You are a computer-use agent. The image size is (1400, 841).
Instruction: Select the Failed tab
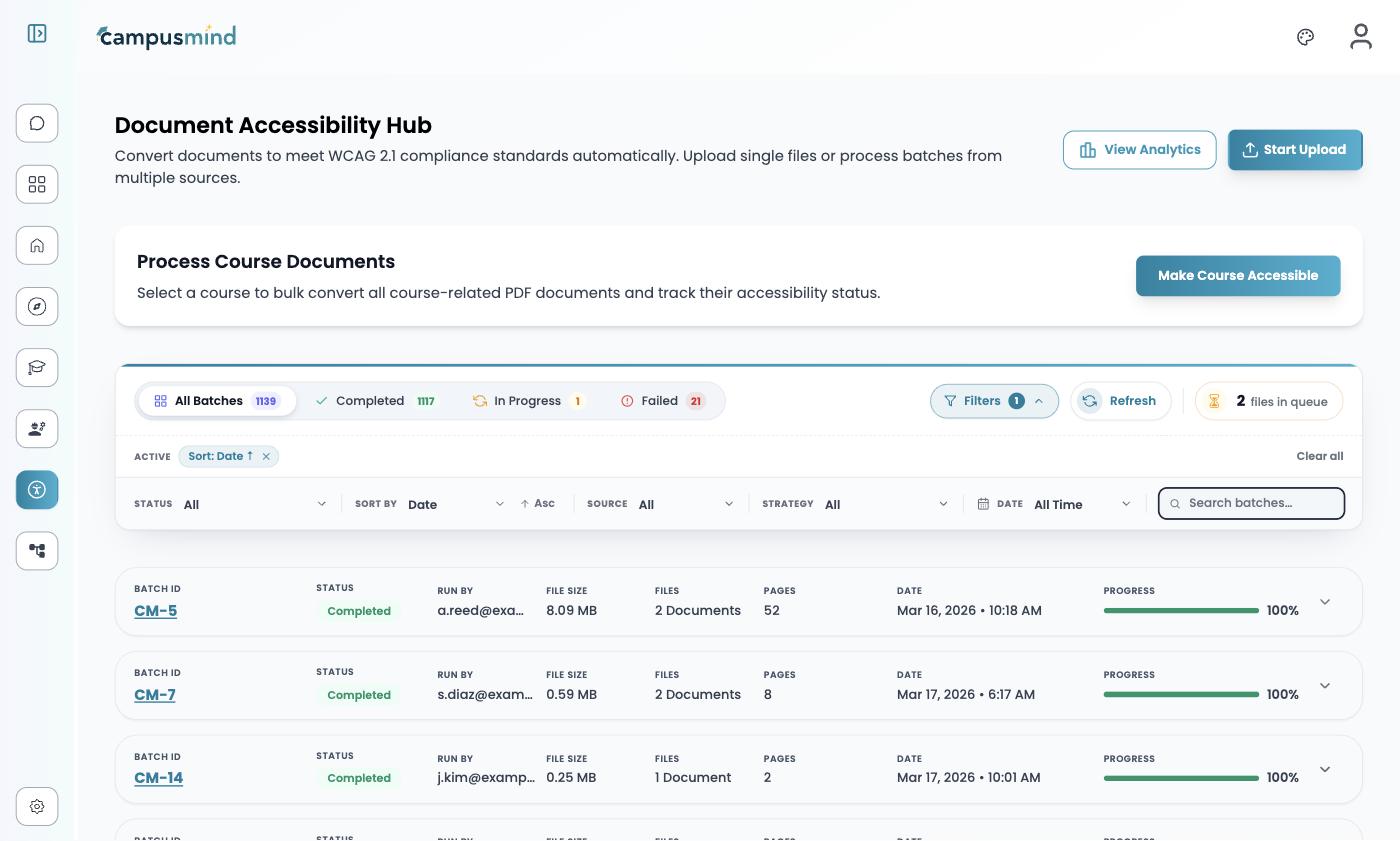663,401
